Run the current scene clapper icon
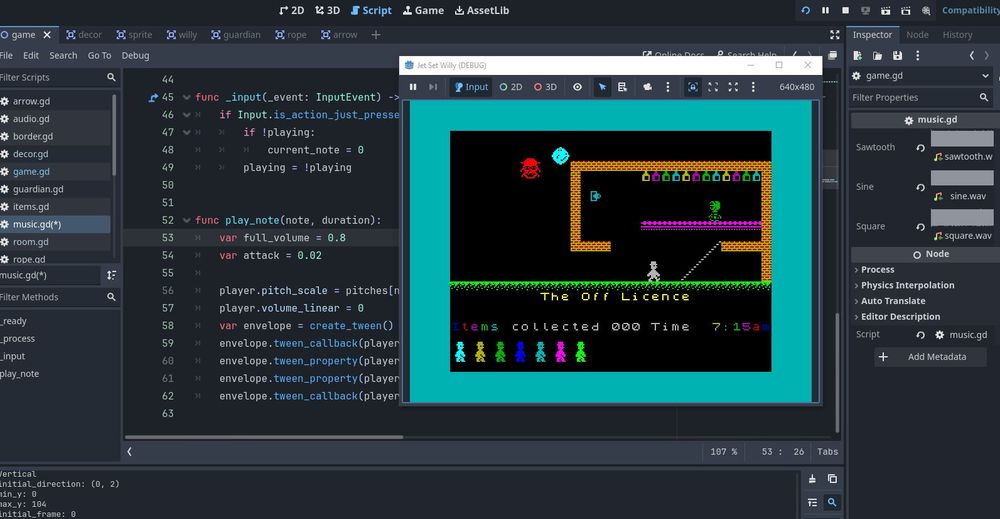Image resolution: width=1000 pixels, height=519 pixels. tap(885, 10)
